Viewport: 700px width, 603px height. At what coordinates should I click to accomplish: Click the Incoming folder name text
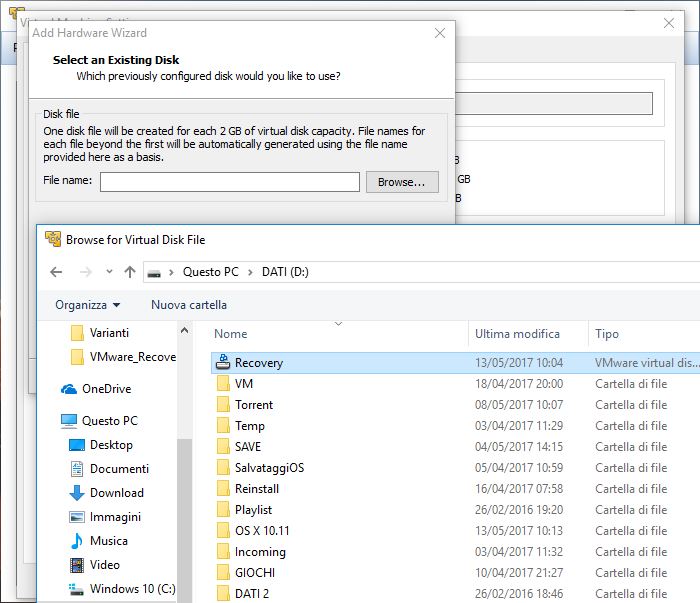pyautogui.click(x=260, y=552)
